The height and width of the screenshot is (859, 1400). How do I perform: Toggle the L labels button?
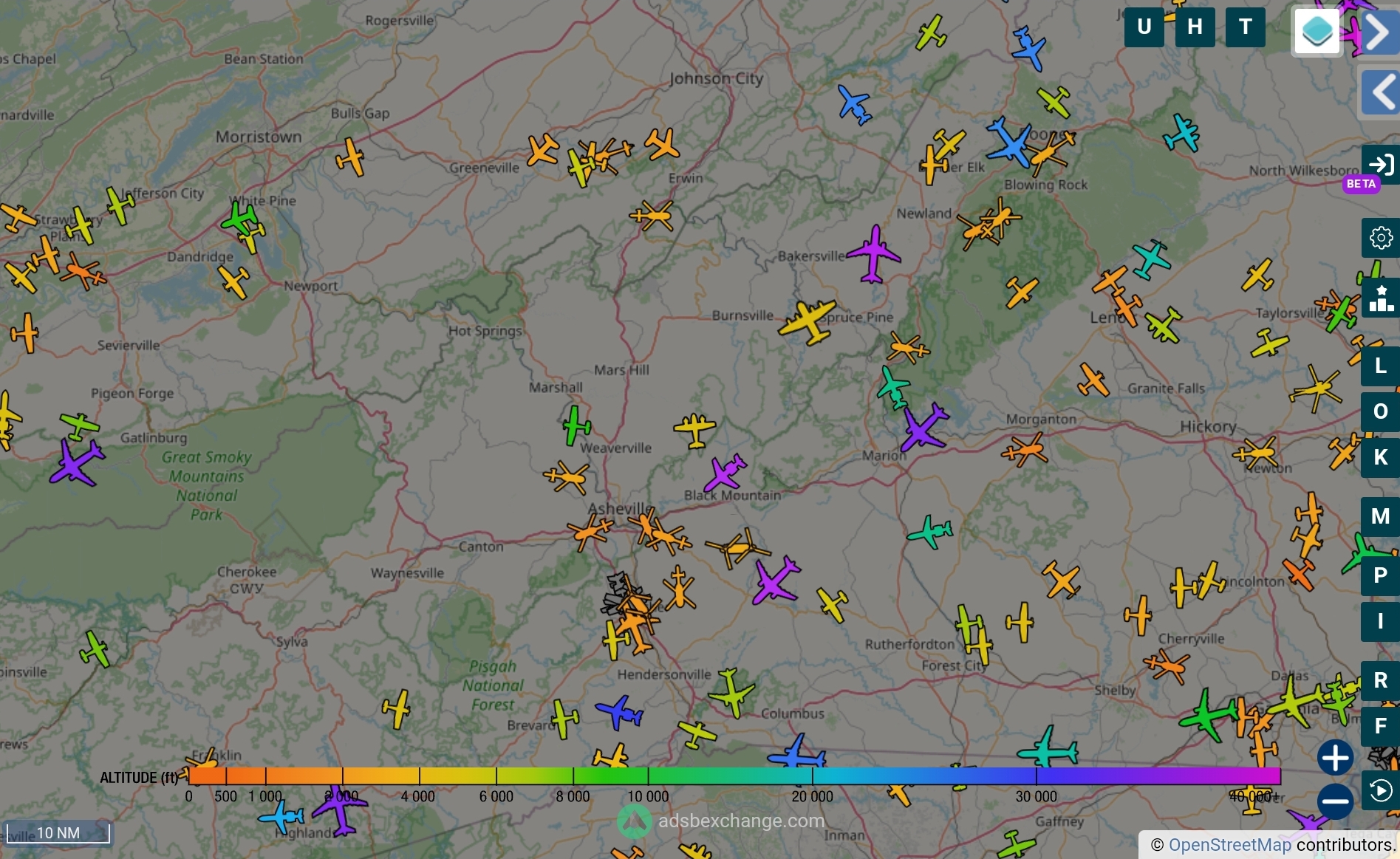click(1380, 366)
